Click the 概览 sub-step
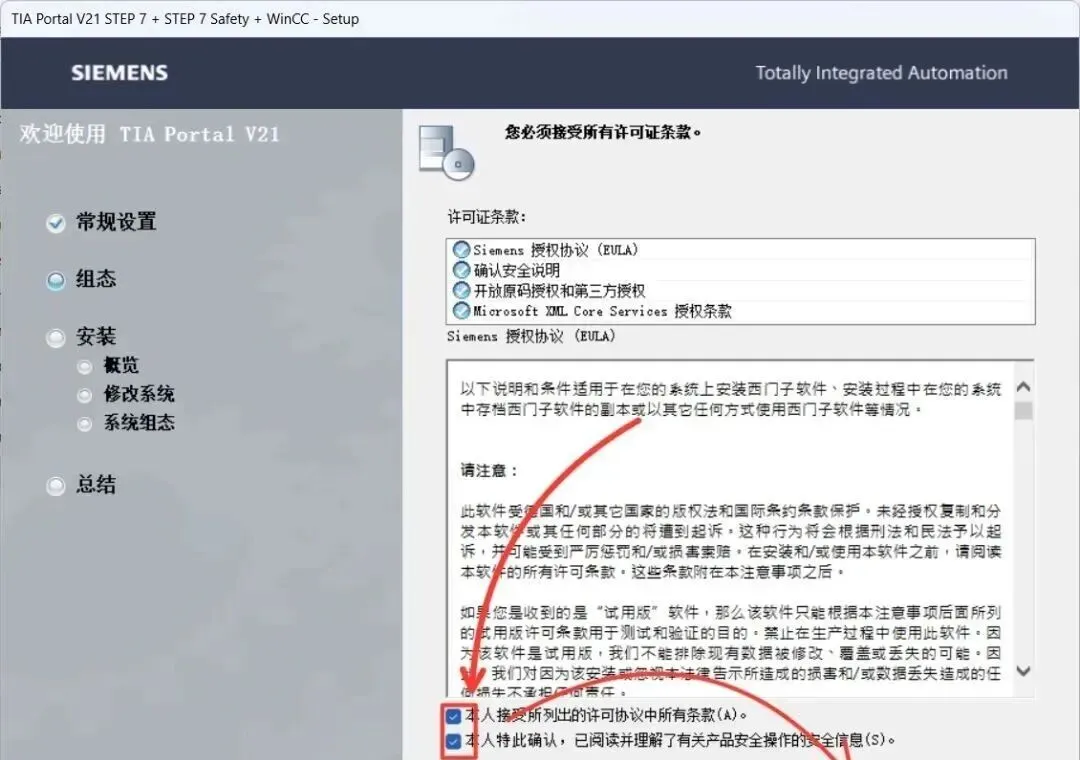Screen dimensions: 1080x760 121,365
